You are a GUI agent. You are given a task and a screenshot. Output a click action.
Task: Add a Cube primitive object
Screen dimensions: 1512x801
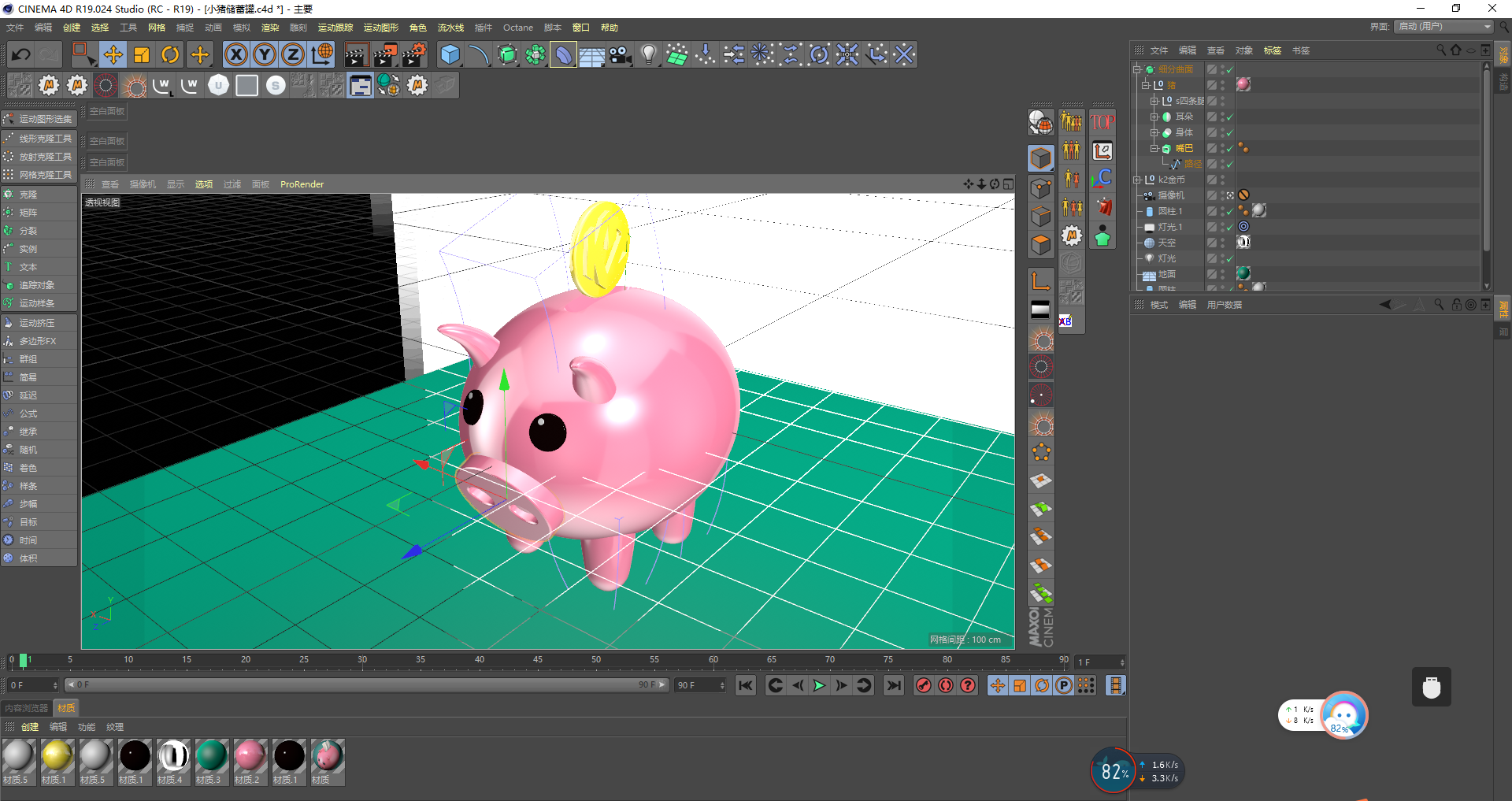(x=450, y=54)
